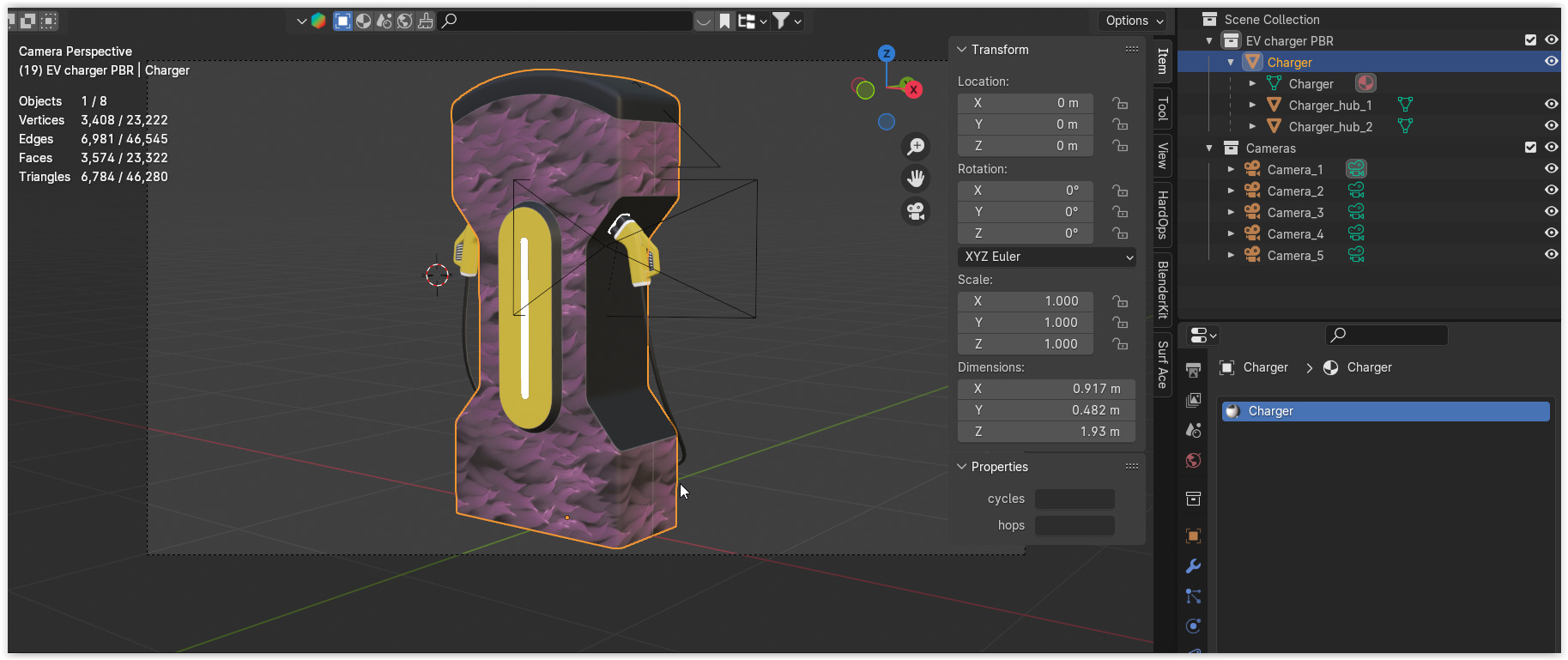Viewport: 1568px width, 660px height.
Task: Click the properties editor search field
Action: point(1386,335)
